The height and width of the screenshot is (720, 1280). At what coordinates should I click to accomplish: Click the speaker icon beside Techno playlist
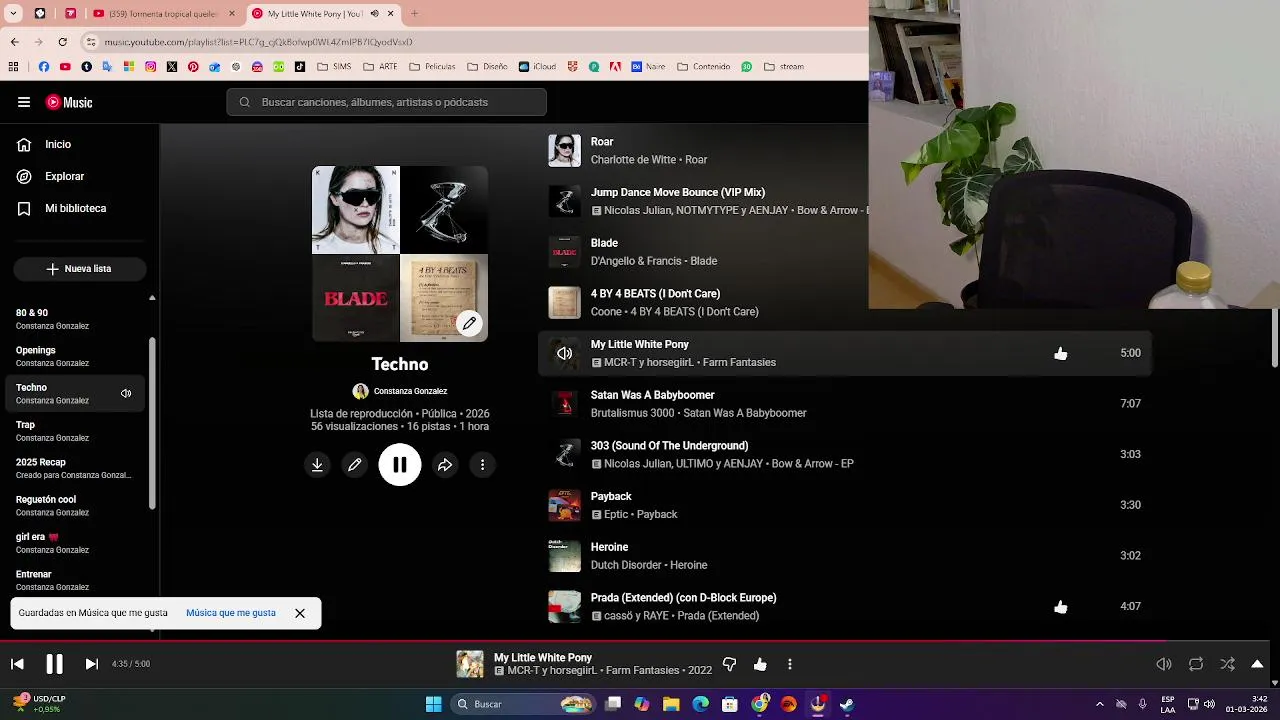pyautogui.click(x=126, y=394)
